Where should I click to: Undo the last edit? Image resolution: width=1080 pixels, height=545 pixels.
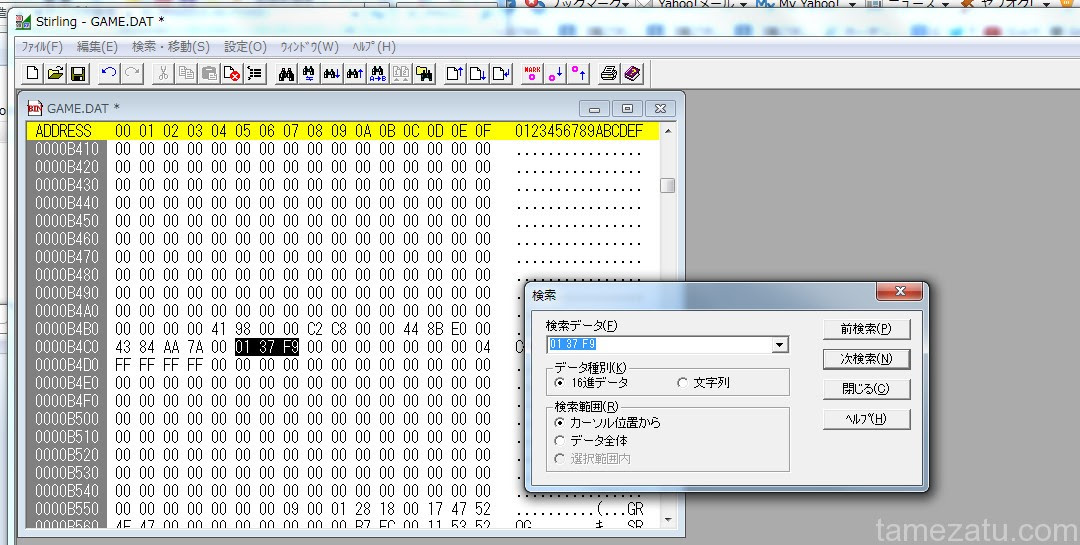(x=108, y=73)
